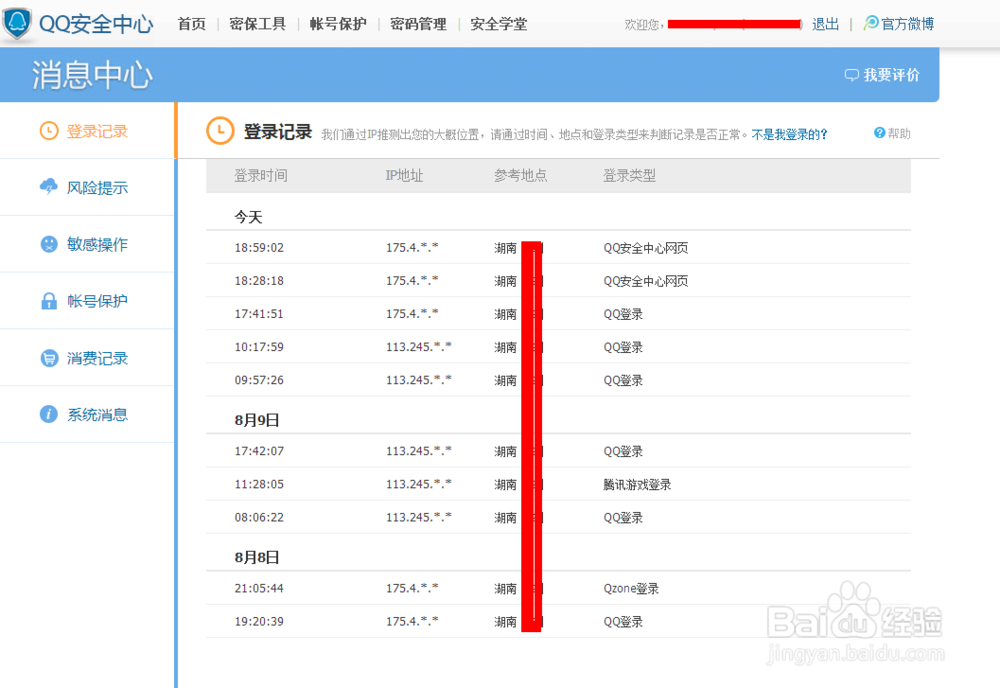Viewport: 1000px width, 688px height.
Task: Click the large clock icon in the 登录记录 heading
Action: [x=220, y=131]
